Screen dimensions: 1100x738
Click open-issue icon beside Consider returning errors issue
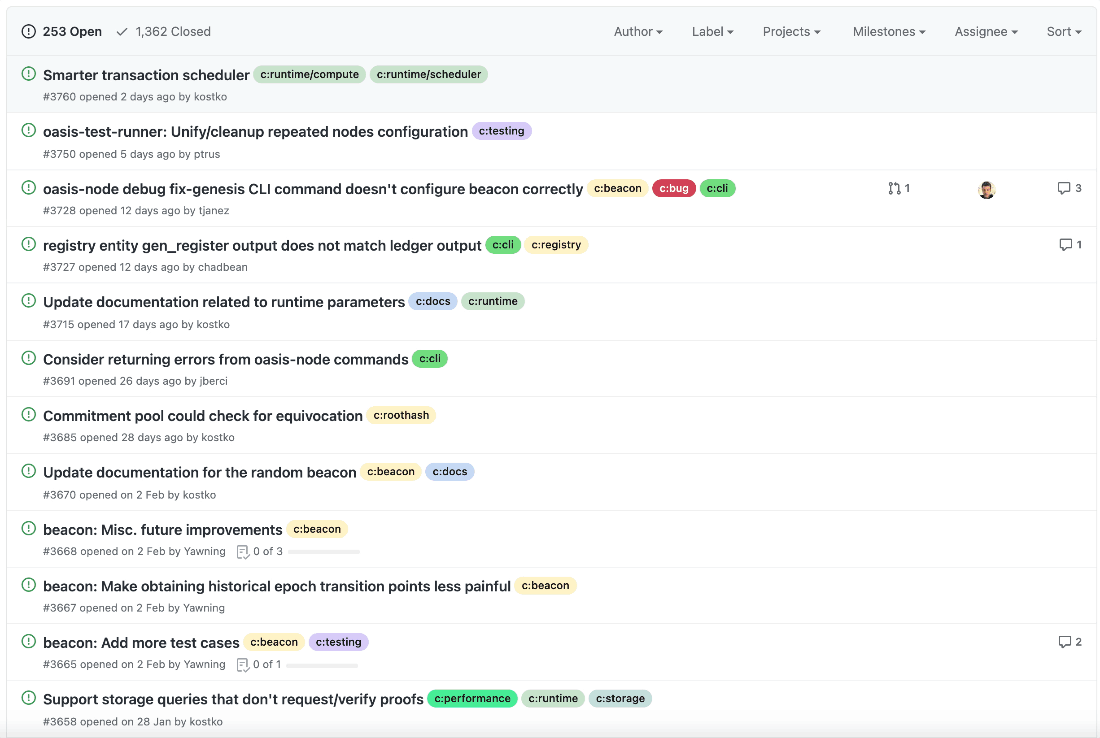[29, 358]
